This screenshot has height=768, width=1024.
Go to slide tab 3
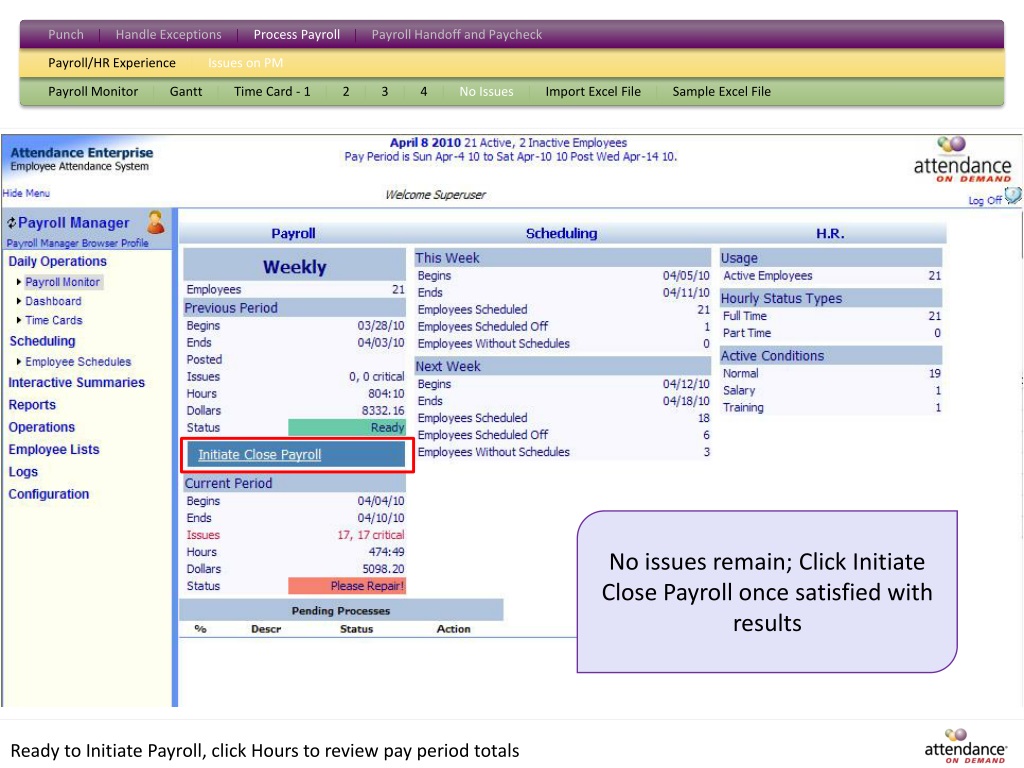click(x=385, y=91)
